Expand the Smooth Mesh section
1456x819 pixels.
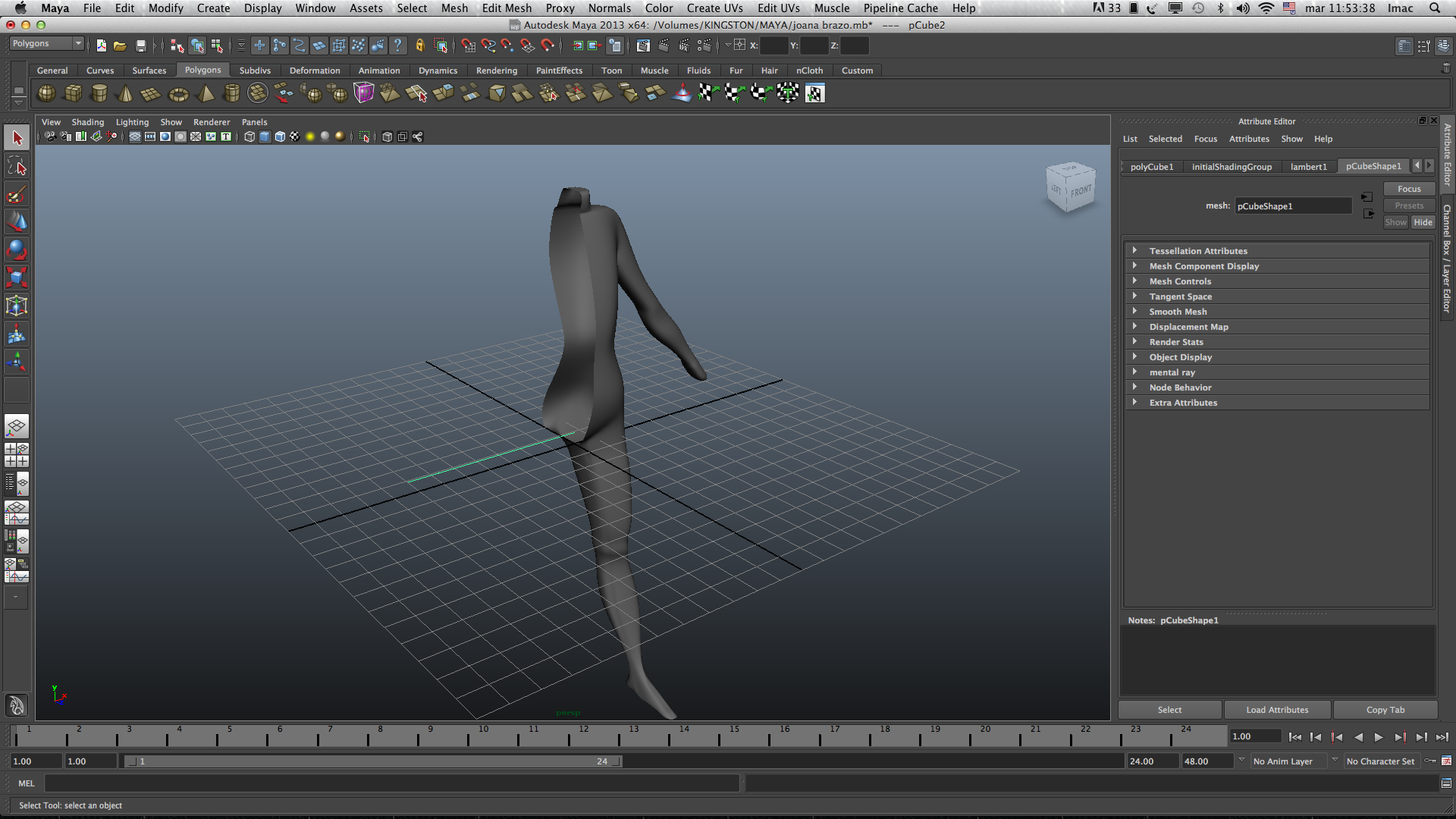click(1177, 312)
